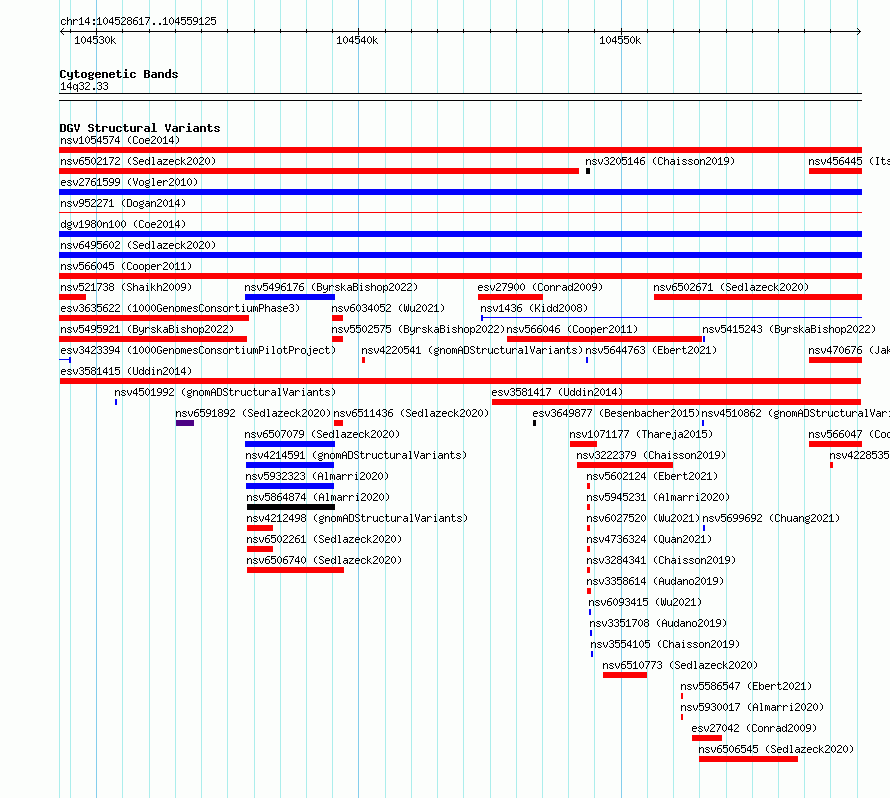Click the chr14:104528617..104559125 region label
This screenshot has width=890, height=798.
[138, 21]
